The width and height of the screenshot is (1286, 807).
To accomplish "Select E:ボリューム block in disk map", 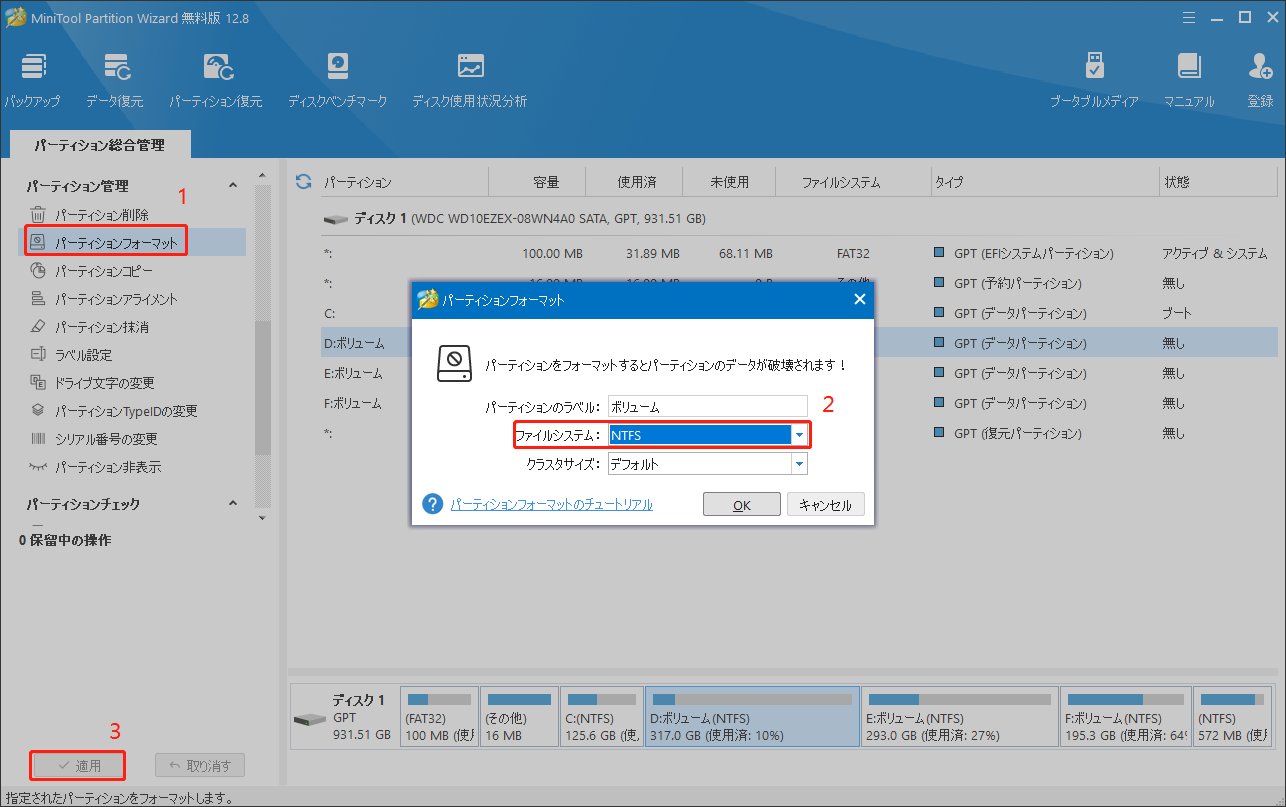I will click(959, 716).
